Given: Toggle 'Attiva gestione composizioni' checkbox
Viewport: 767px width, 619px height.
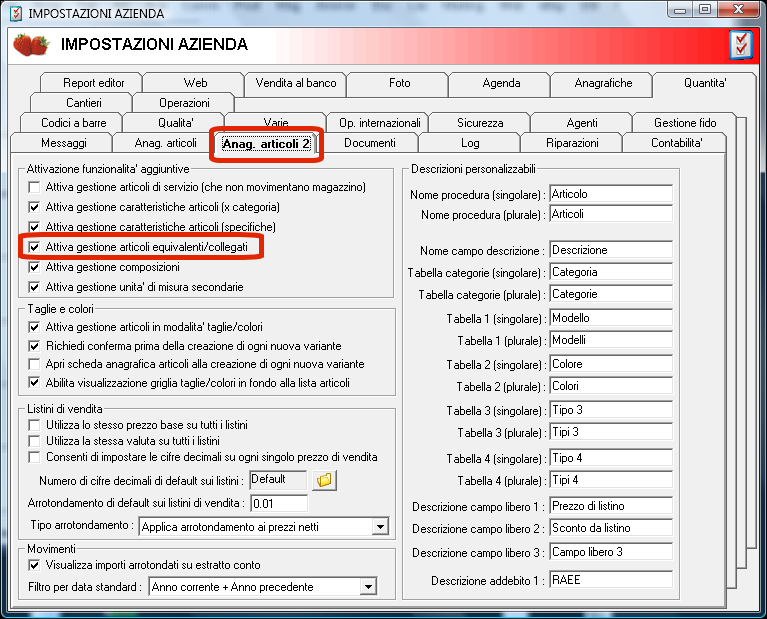Looking at the screenshot, I should [x=34, y=267].
